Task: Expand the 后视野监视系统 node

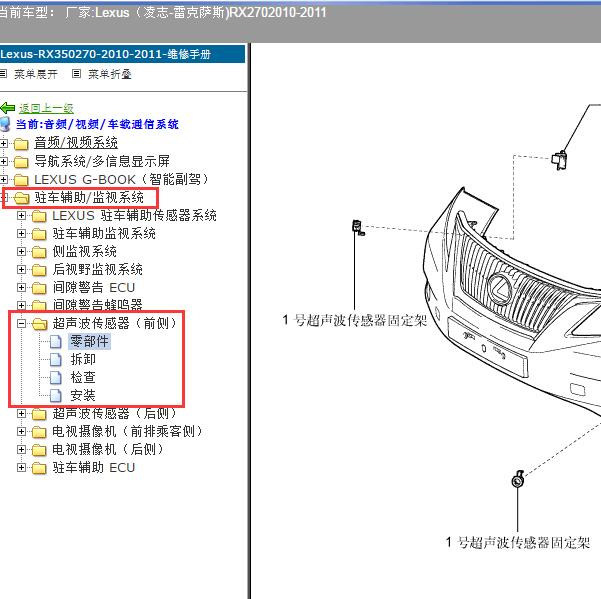Action: click(x=21, y=270)
